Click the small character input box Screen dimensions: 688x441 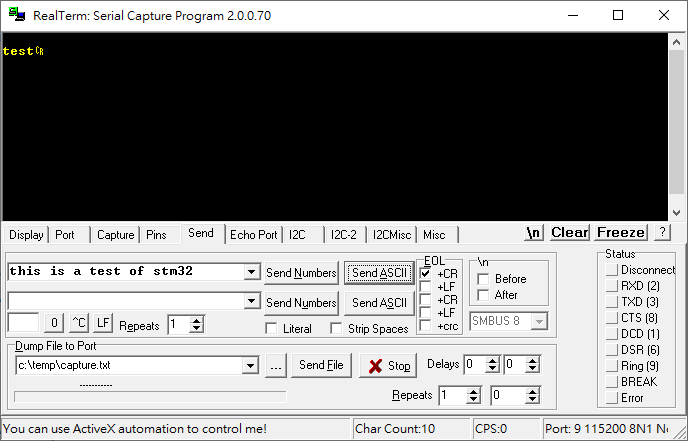23,323
